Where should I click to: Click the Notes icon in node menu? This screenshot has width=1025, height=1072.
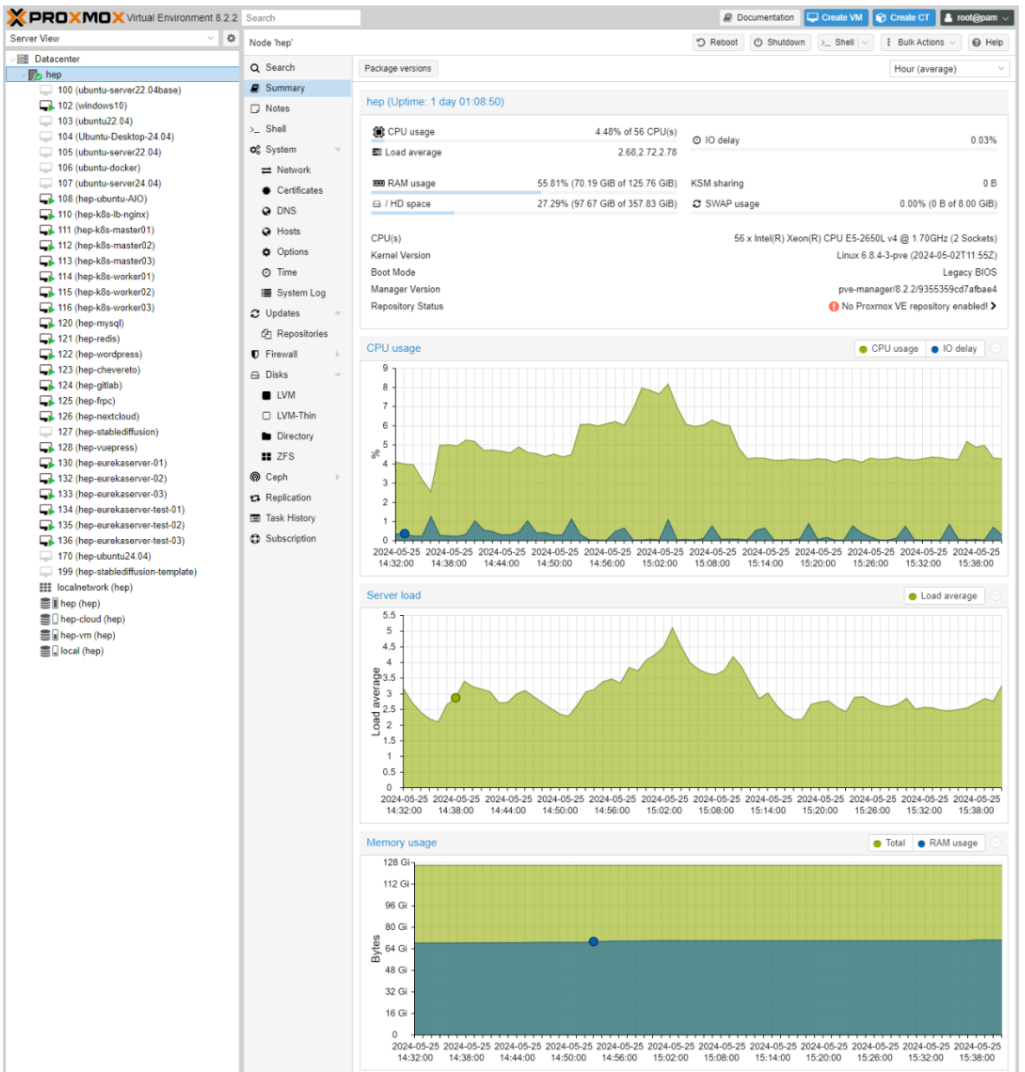255,109
